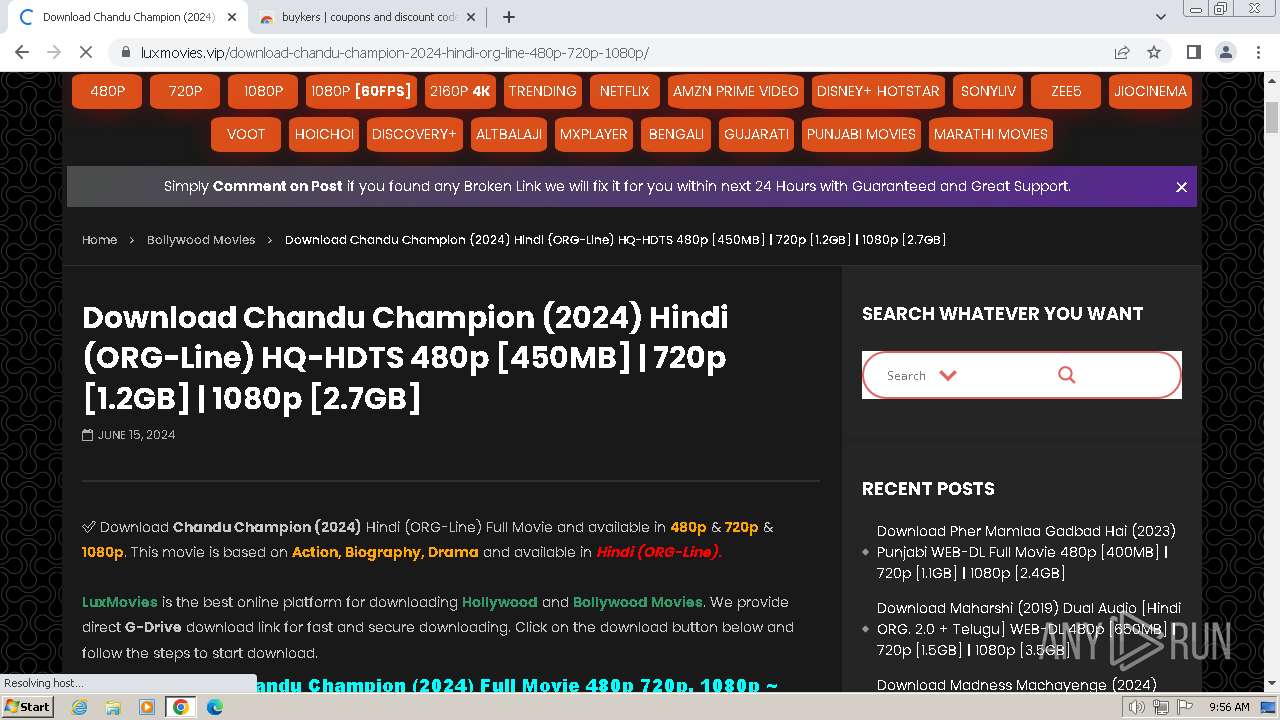Image resolution: width=1280 pixels, height=720 pixels.
Task: Open the media player taskbar icon
Action: 146,707
